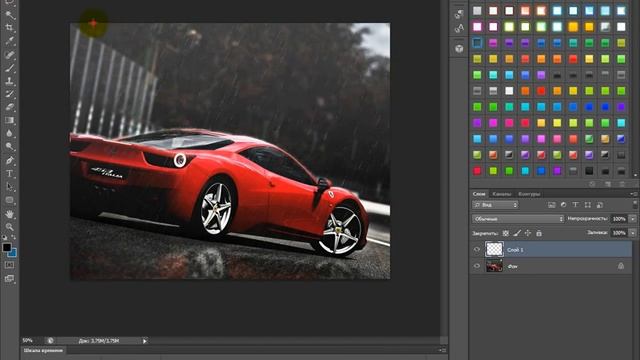
Task: Select the Quick Selection tool
Action: [10, 15]
